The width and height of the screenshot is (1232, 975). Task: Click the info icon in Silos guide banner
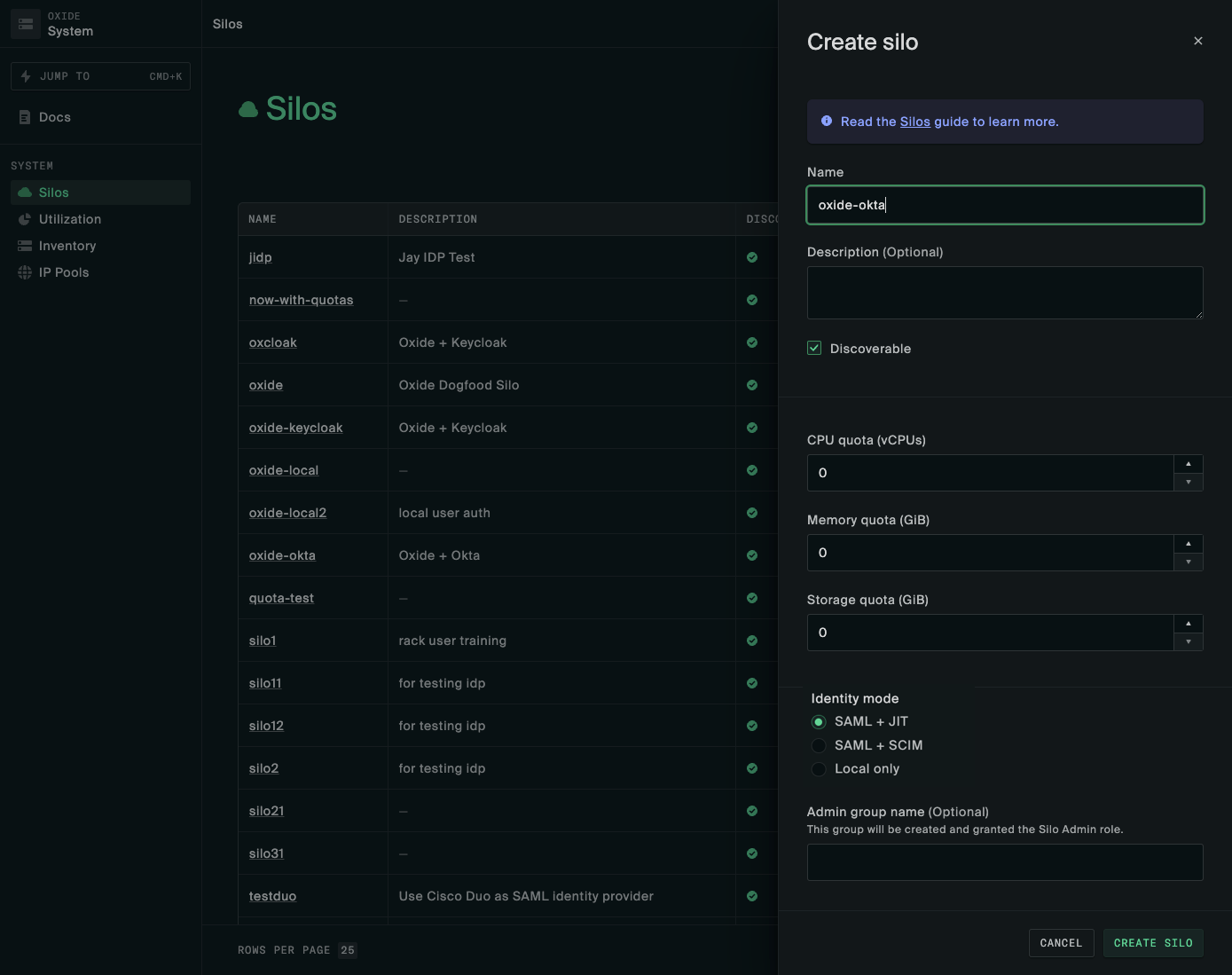(x=827, y=122)
